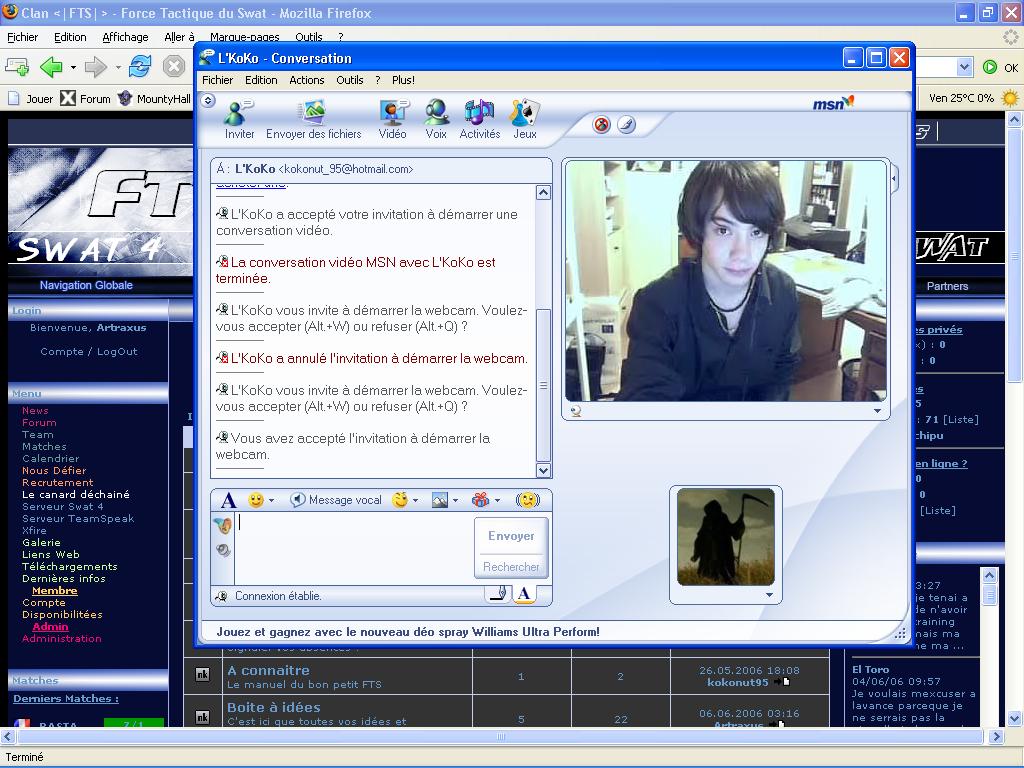Image resolution: width=1024 pixels, height=768 pixels.
Task: Open the Firefox address bar dropdown
Action: [964, 67]
